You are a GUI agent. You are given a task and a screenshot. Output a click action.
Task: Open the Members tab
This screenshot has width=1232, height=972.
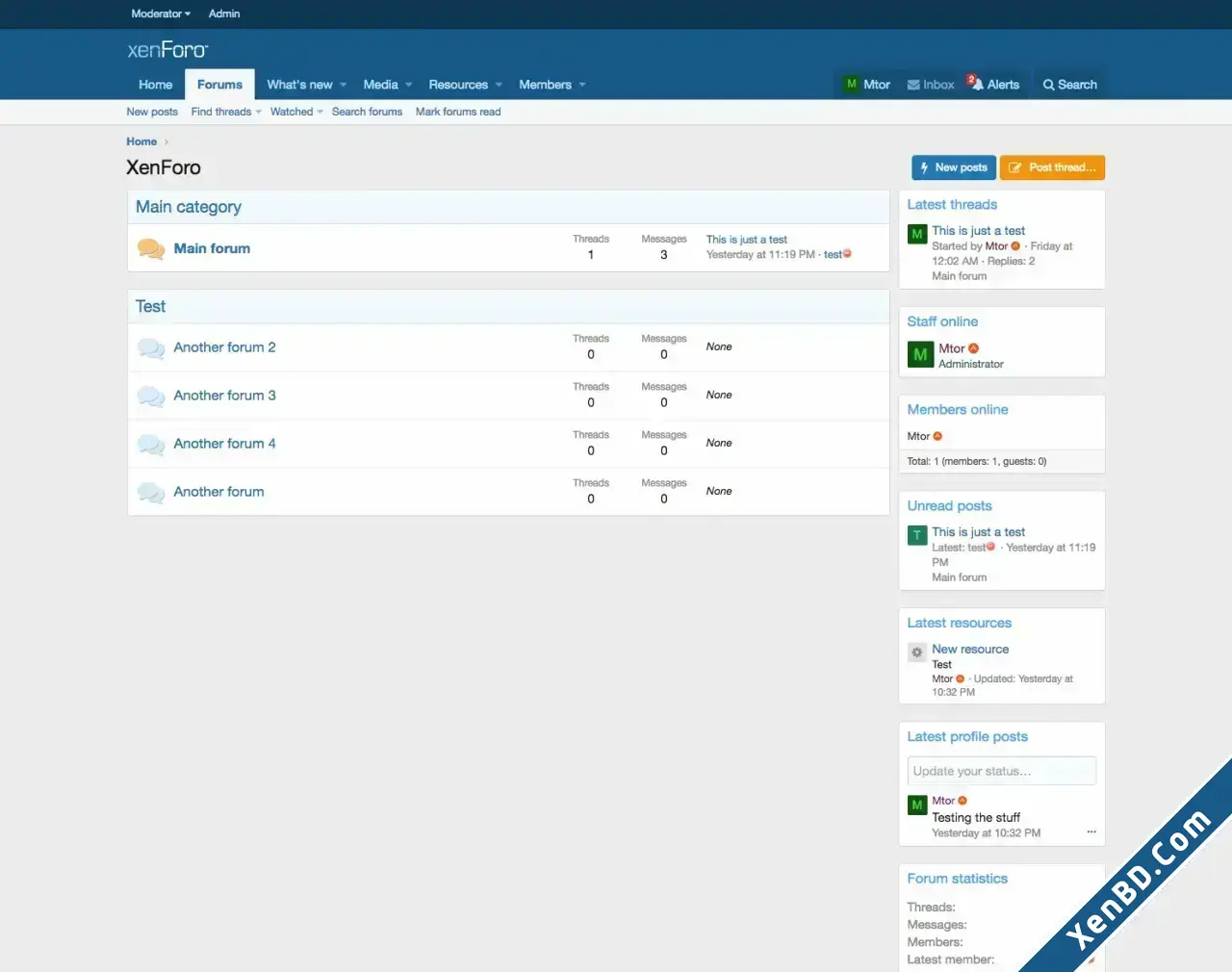(x=545, y=85)
